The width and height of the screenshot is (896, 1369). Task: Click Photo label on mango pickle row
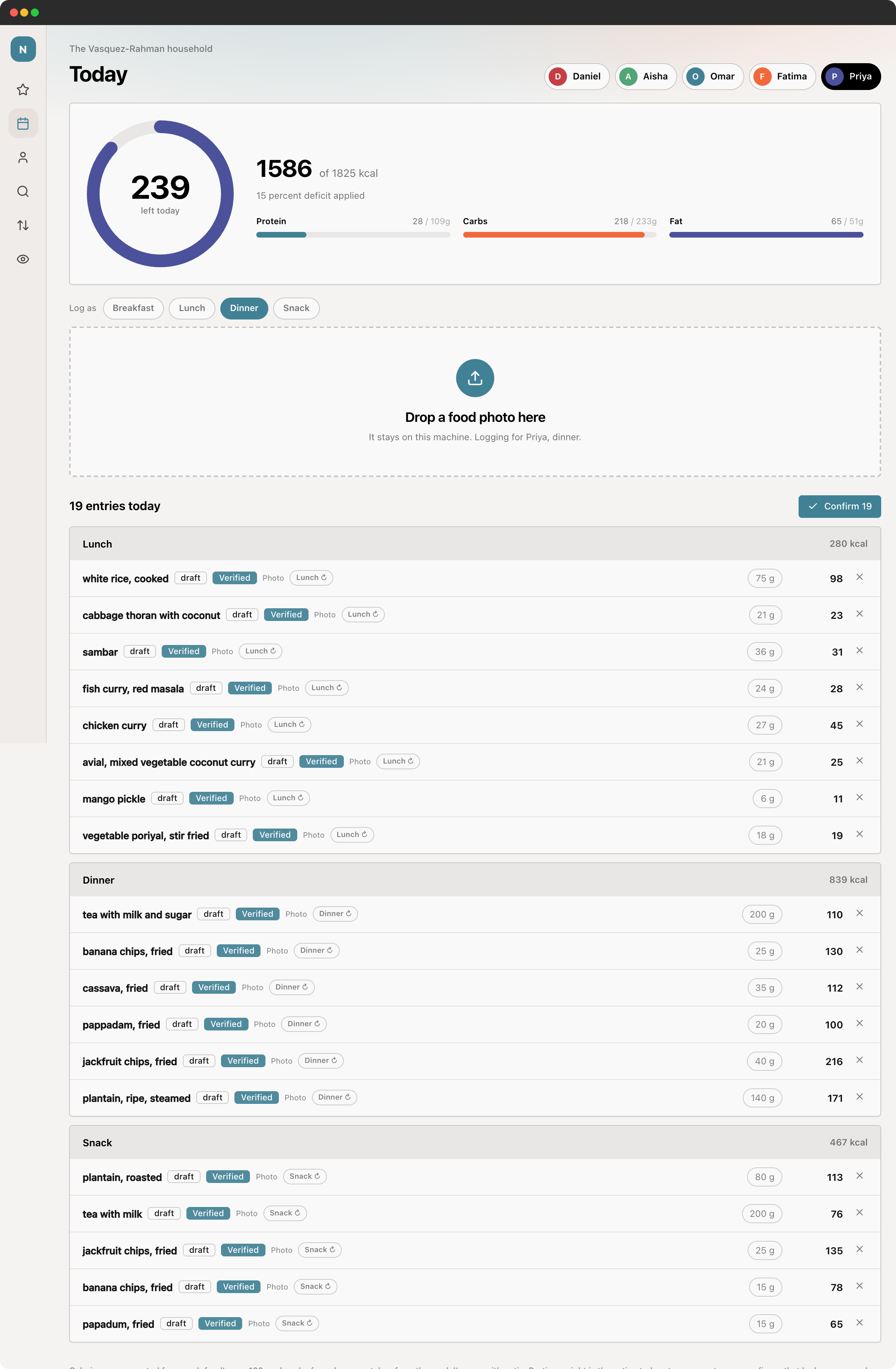250,799
